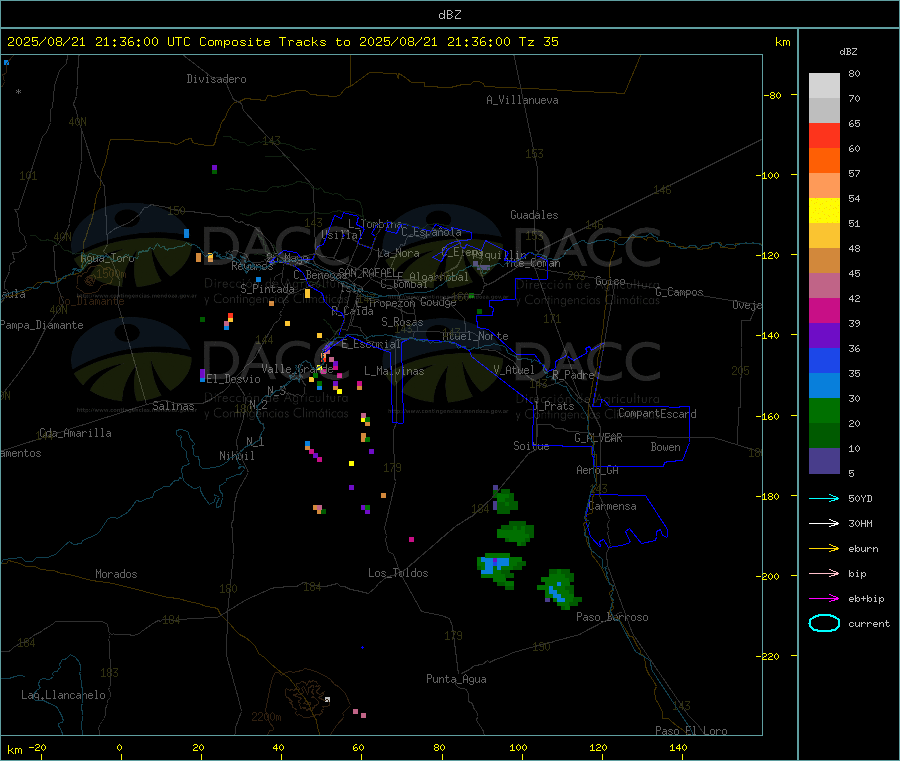Click the 42 dBZ mauve swatch
Screen dimensions: 900x761
[x=824, y=286]
